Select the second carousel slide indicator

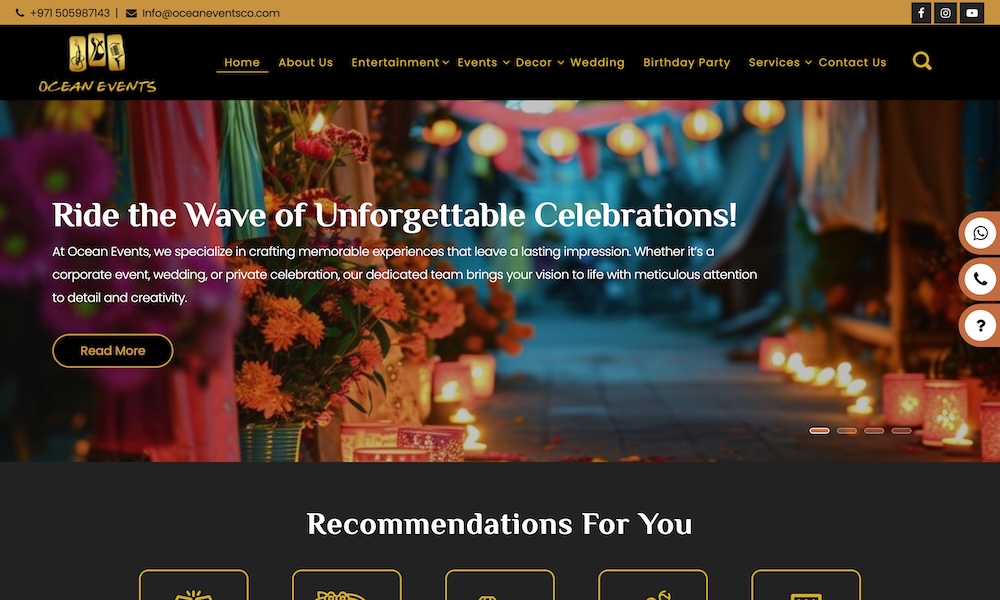(847, 431)
